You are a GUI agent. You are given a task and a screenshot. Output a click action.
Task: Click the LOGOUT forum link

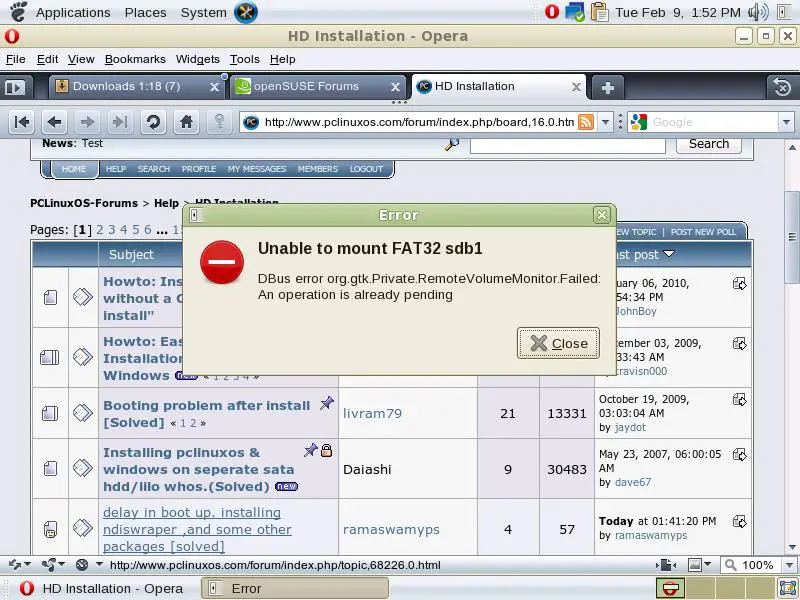(366, 169)
